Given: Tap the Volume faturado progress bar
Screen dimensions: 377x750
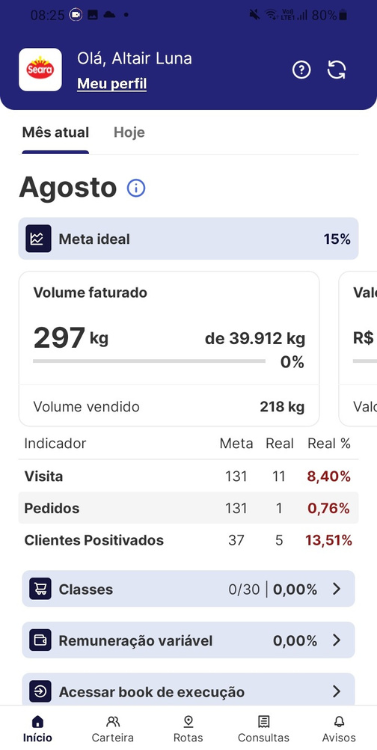Looking at the screenshot, I should click(x=149, y=361).
